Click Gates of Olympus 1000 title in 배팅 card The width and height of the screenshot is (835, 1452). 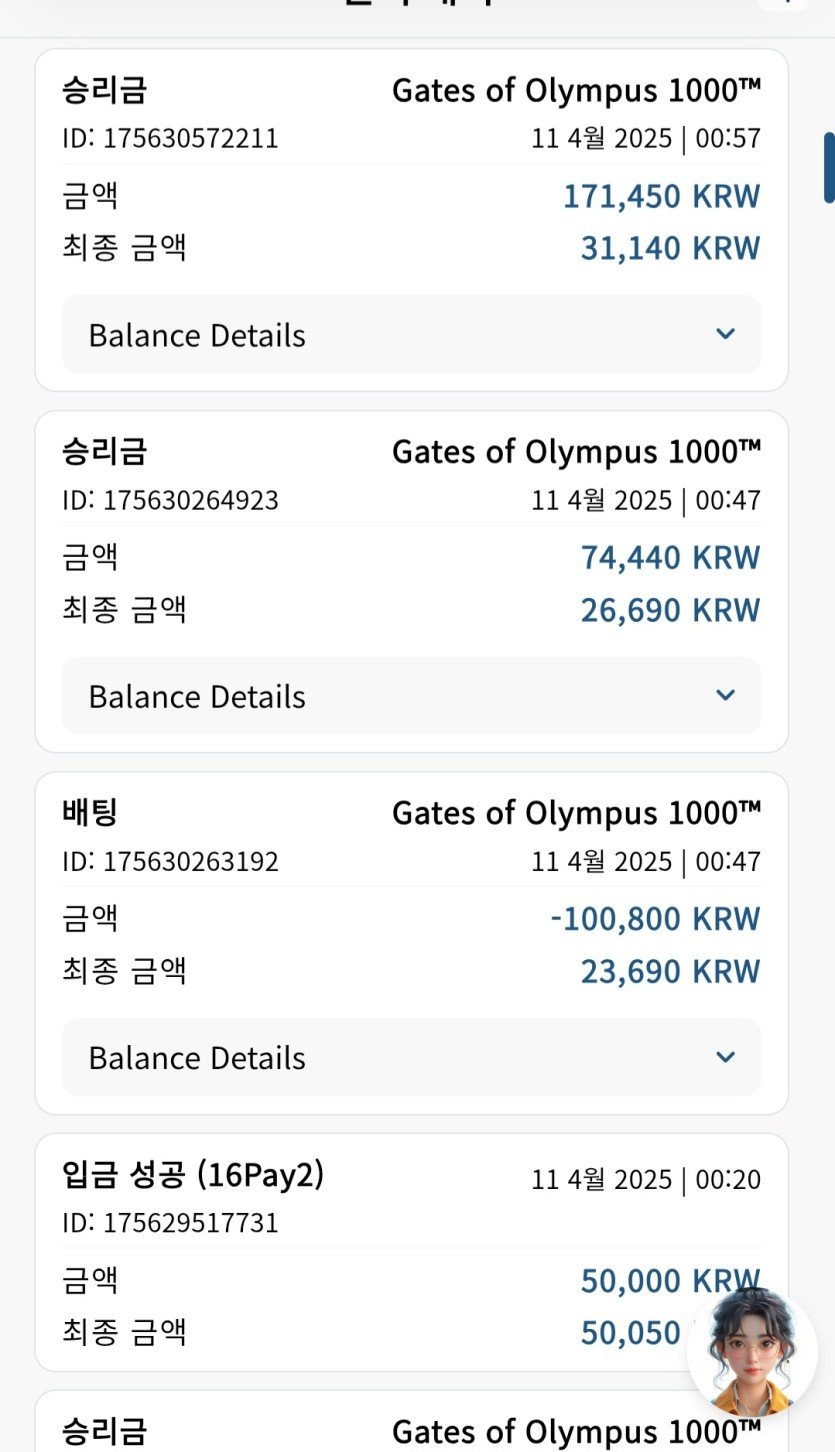click(576, 813)
